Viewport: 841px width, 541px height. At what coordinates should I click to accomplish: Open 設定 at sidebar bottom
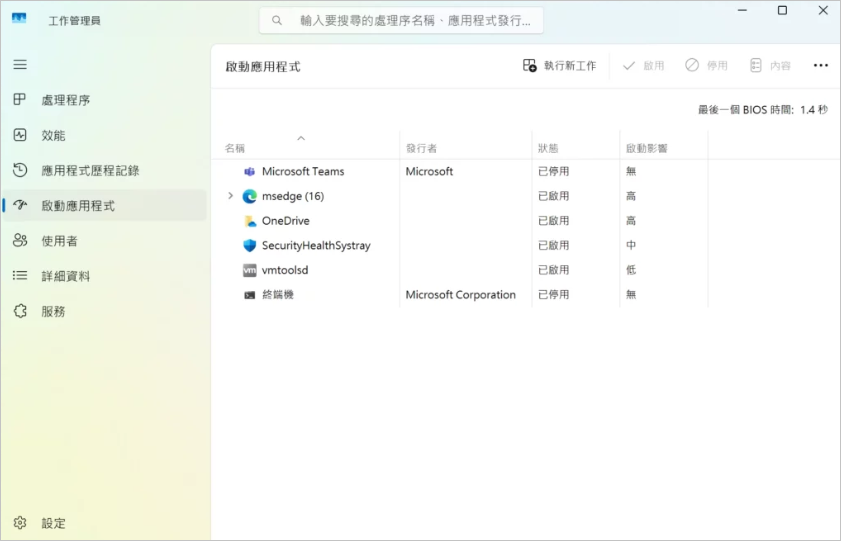tap(105, 523)
